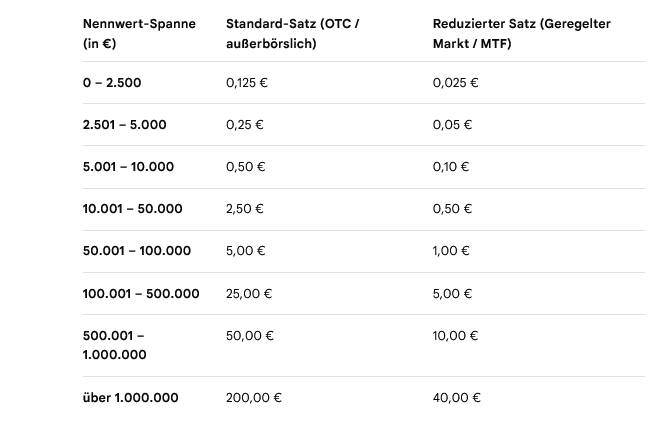Click the 2,50 € standard rate
This screenshot has height=428, width=666.
point(245,209)
